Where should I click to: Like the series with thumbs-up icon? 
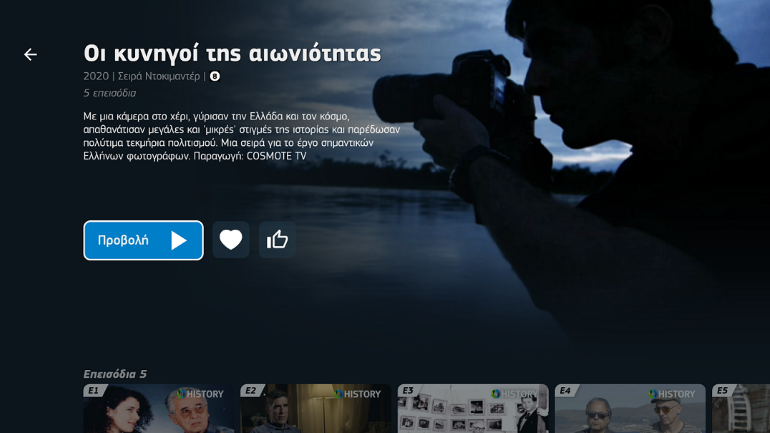pos(277,240)
